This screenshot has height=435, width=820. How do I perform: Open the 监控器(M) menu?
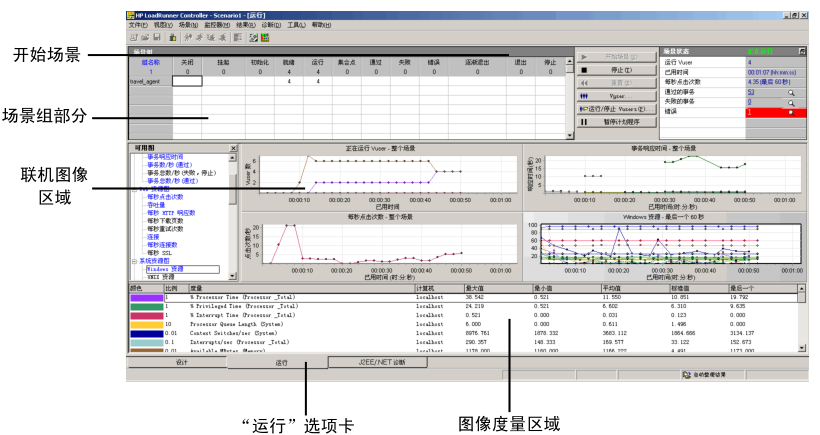(217, 25)
